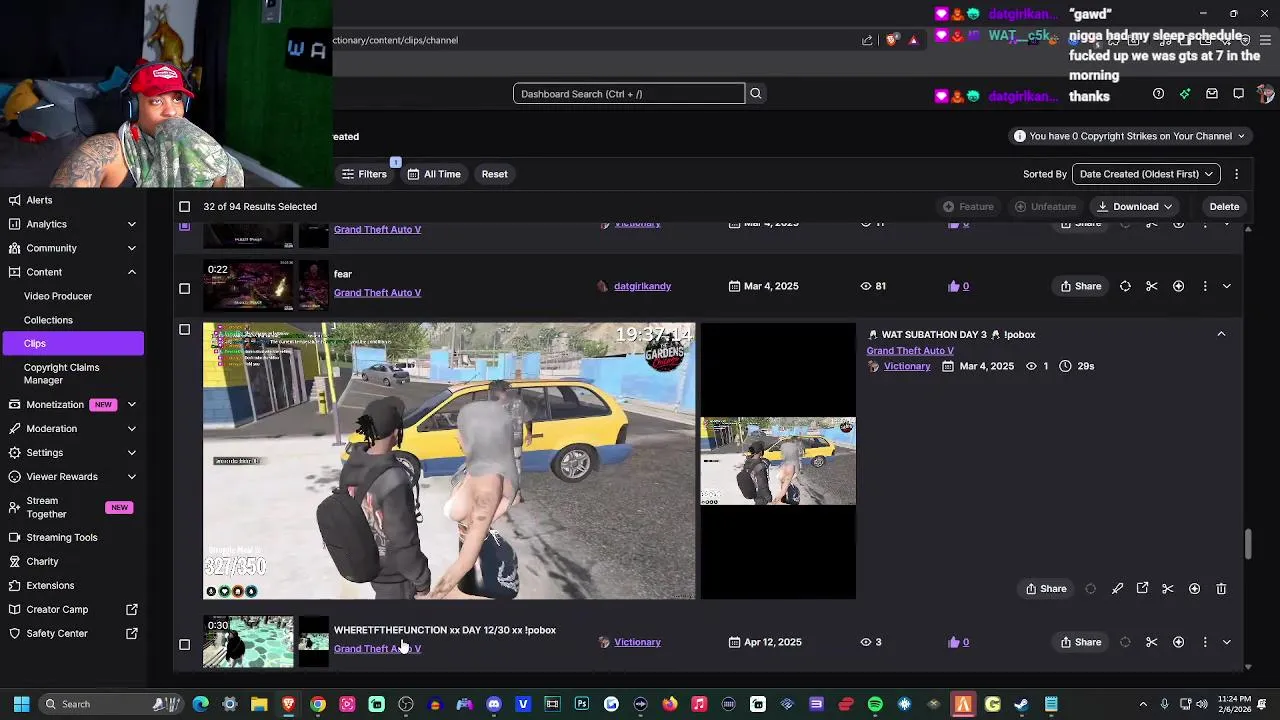Click circular arrows icon in the fear row

click(x=1125, y=286)
